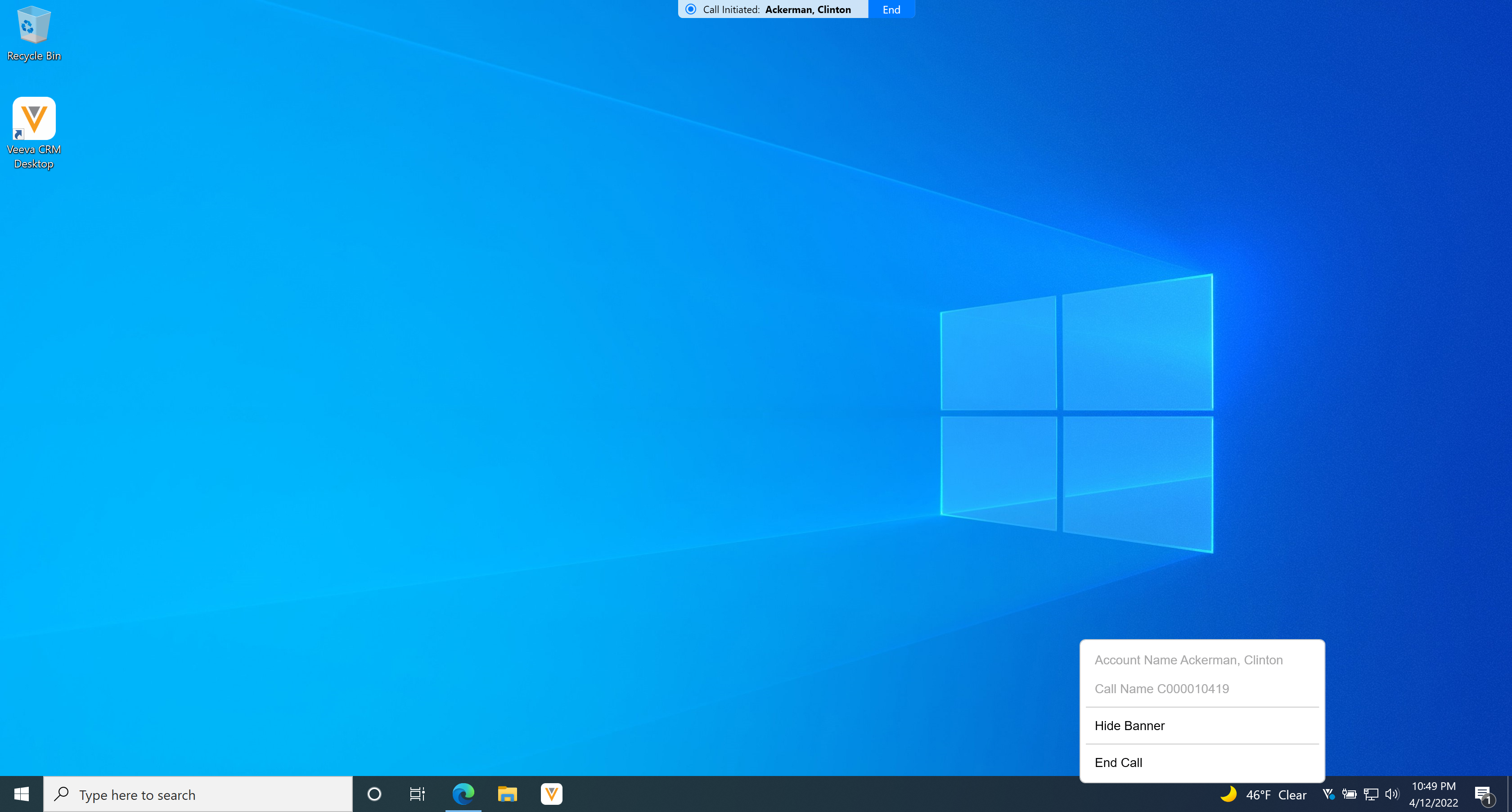Image resolution: width=1512 pixels, height=812 pixels.
Task: Open the clock and date flyout
Action: [1433, 794]
